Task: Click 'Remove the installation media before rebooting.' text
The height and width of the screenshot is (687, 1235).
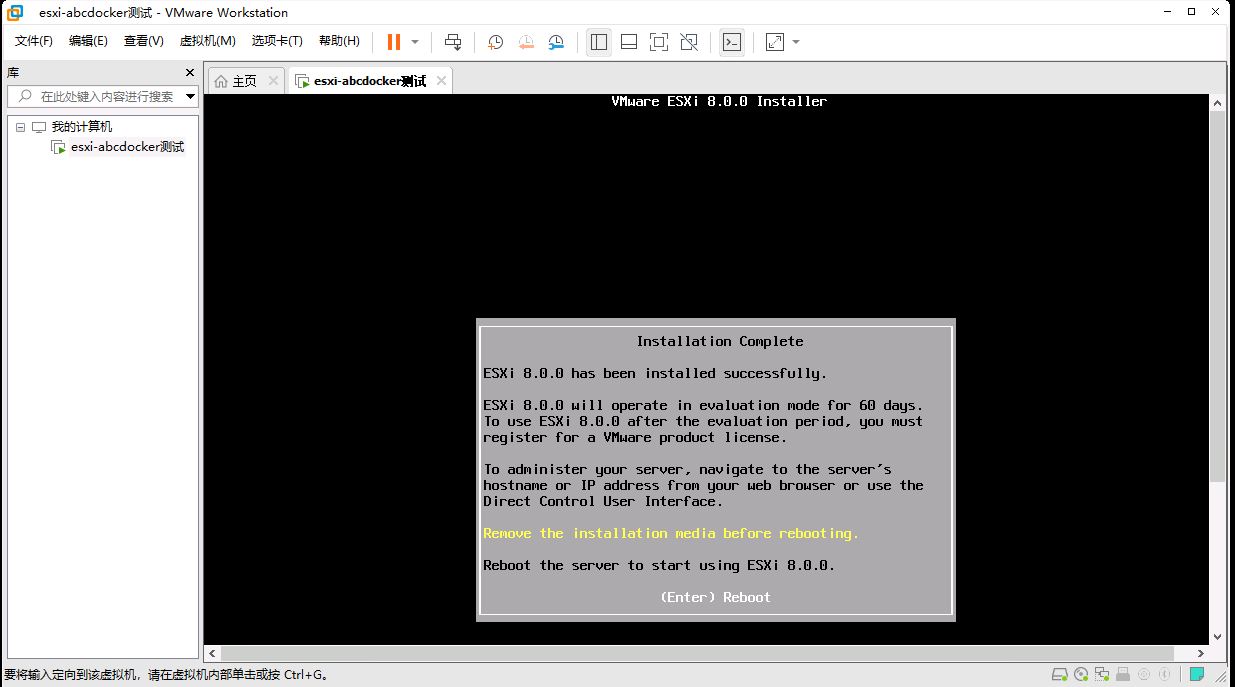Action: (x=671, y=533)
